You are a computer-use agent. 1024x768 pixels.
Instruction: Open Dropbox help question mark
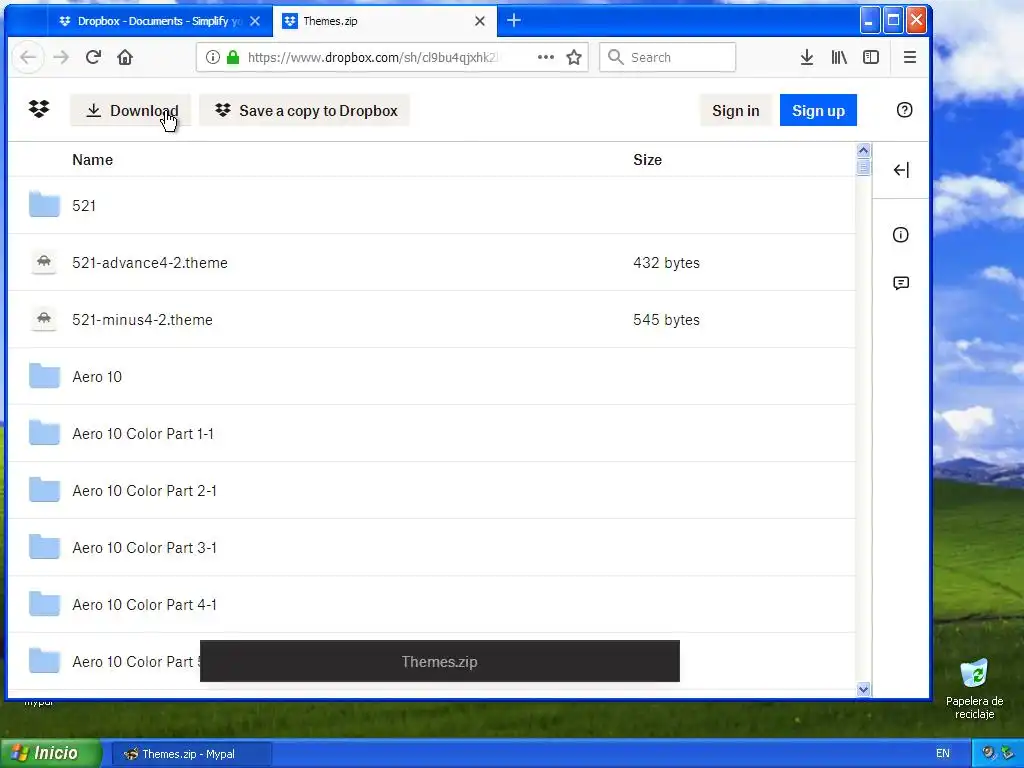tap(904, 110)
